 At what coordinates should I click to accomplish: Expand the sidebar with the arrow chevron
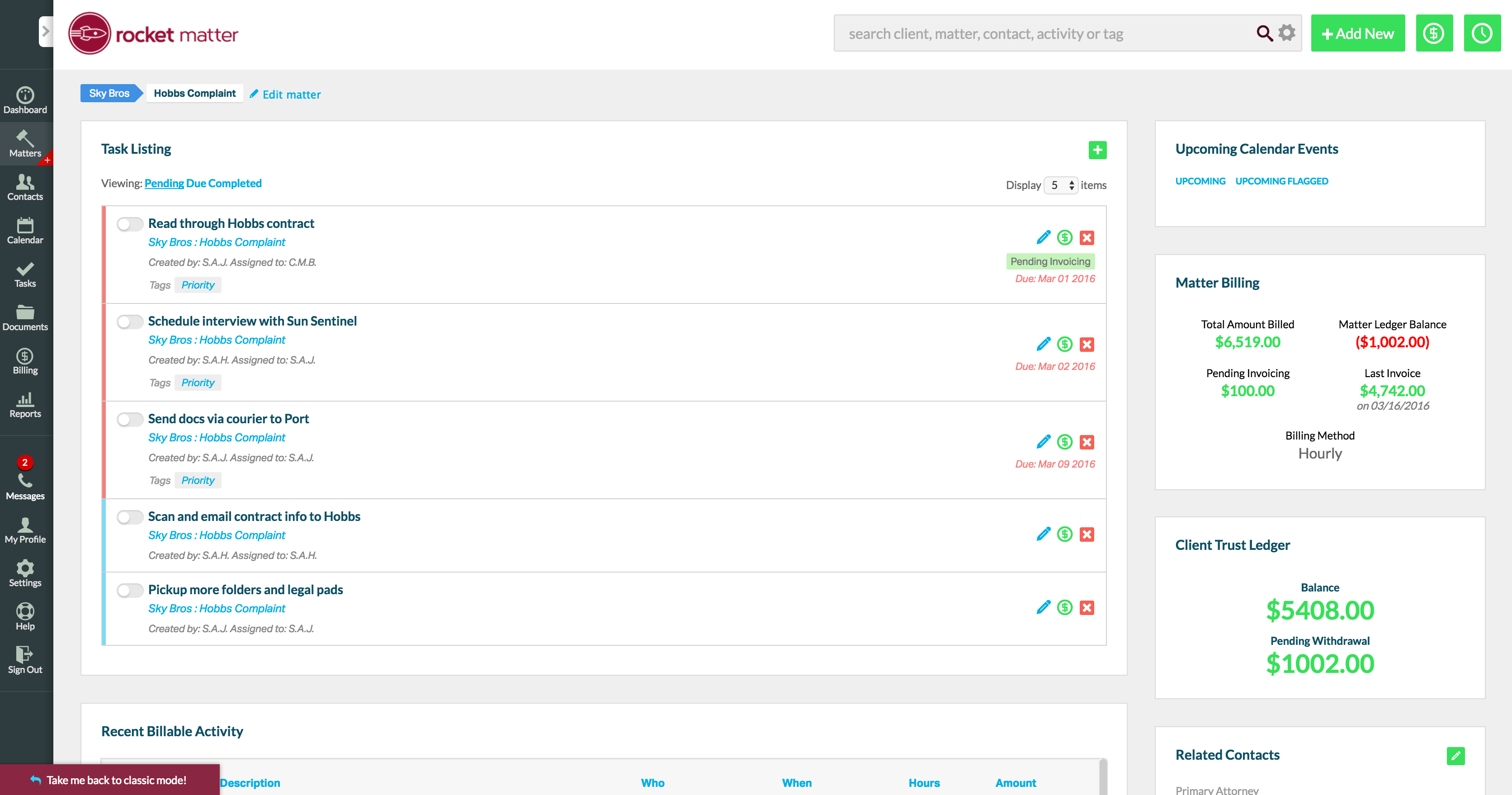pos(45,31)
